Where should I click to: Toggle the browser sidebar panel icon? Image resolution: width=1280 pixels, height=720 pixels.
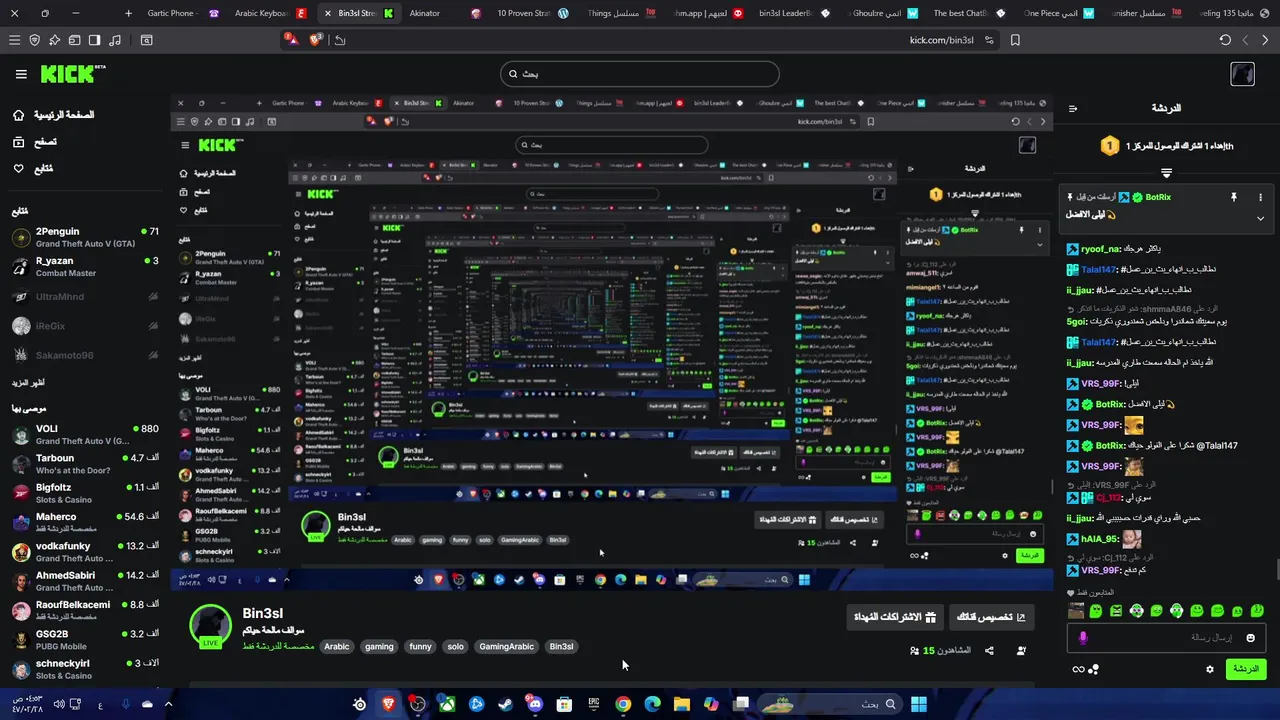pyautogui.click(x=94, y=40)
